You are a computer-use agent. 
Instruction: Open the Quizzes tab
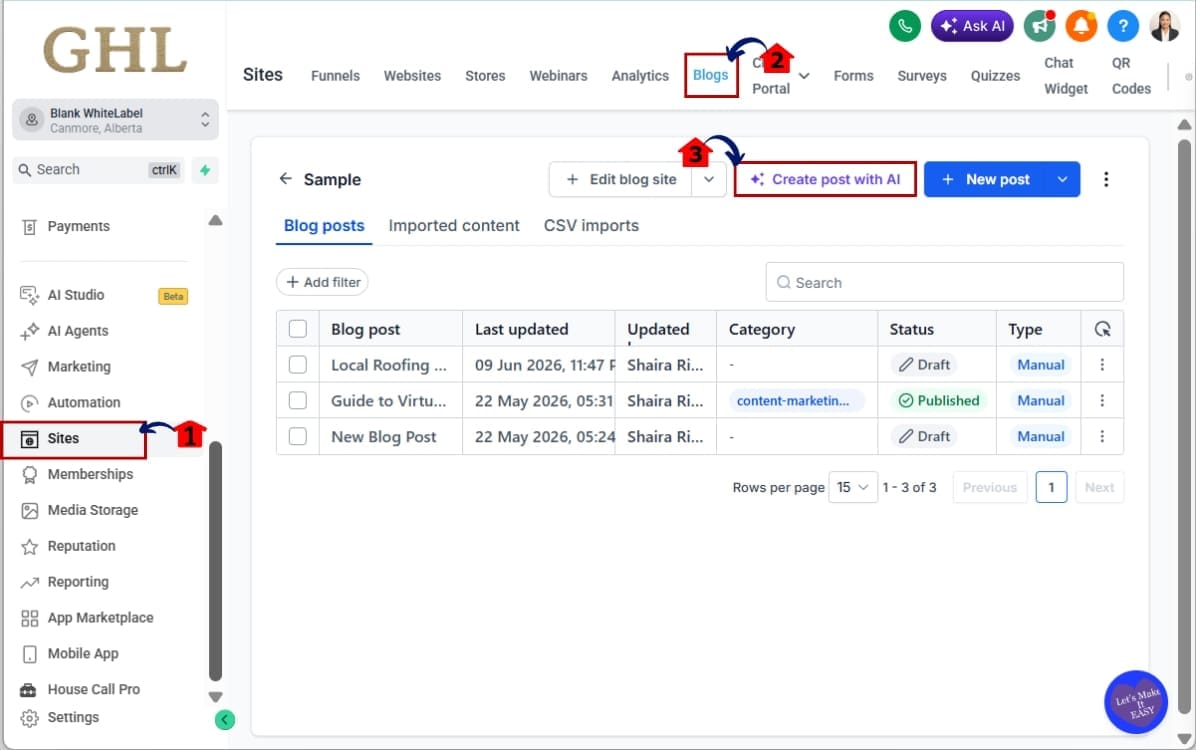point(995,76)
